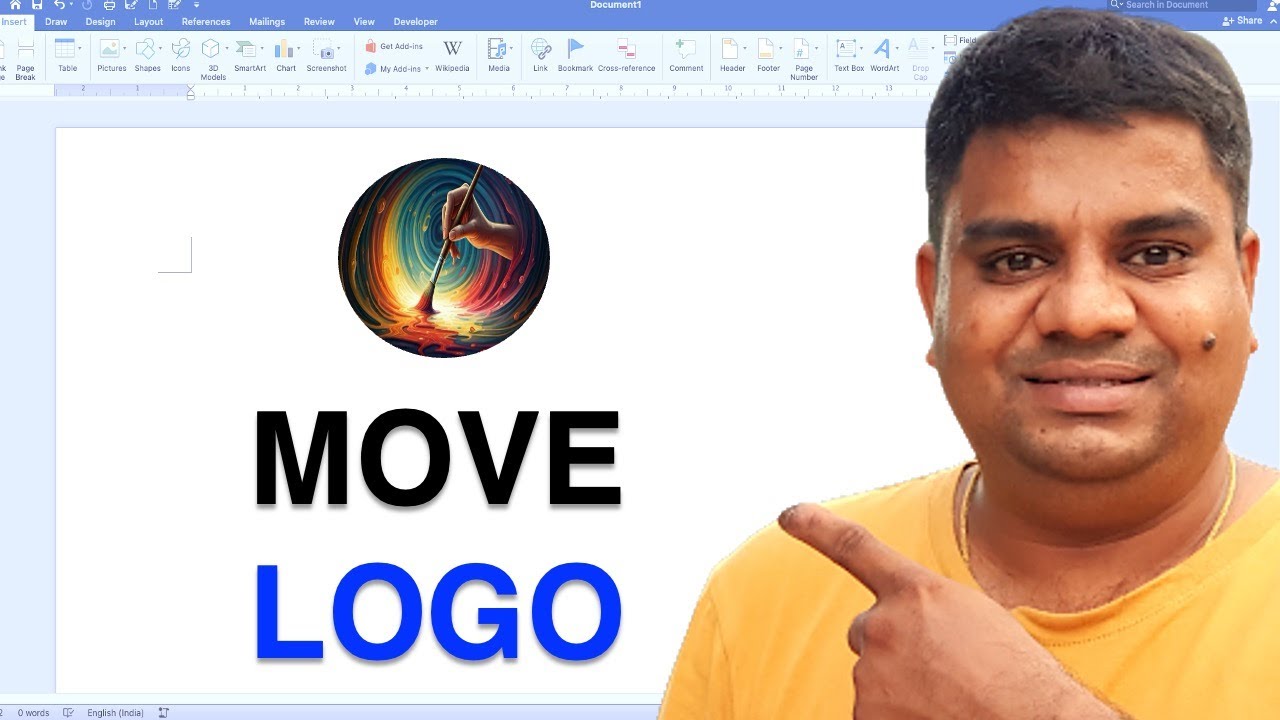Switch to the Layout tab
The image size is (1280, 720).
[149, 21]
